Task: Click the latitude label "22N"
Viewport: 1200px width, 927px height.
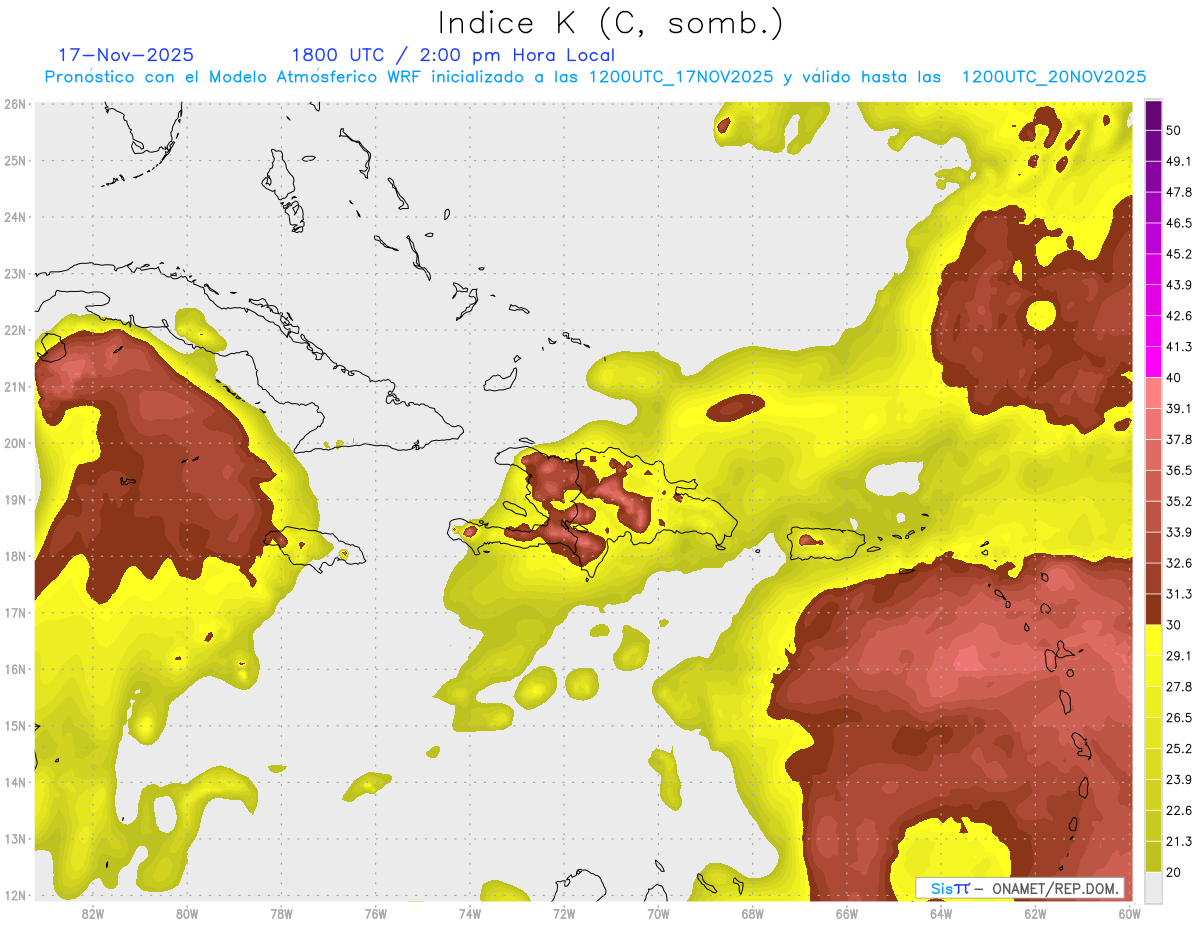Action: pos(15,330)
